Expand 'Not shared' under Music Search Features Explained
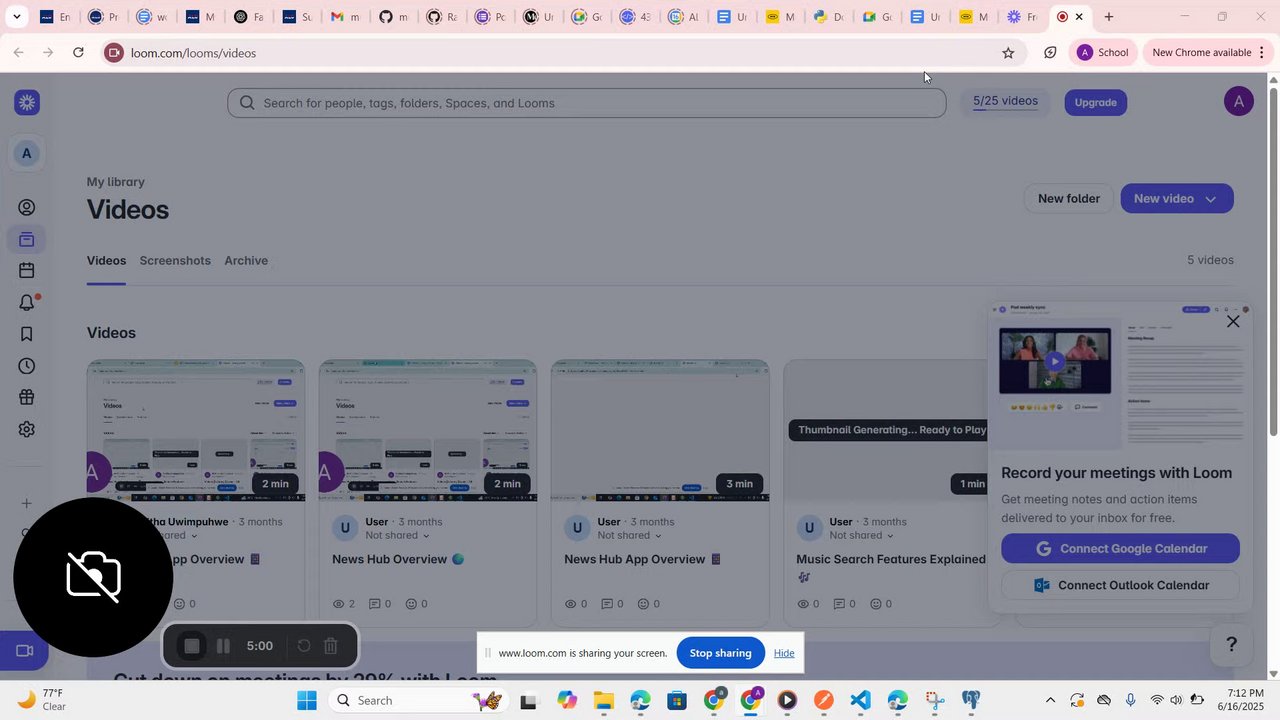 862,535
